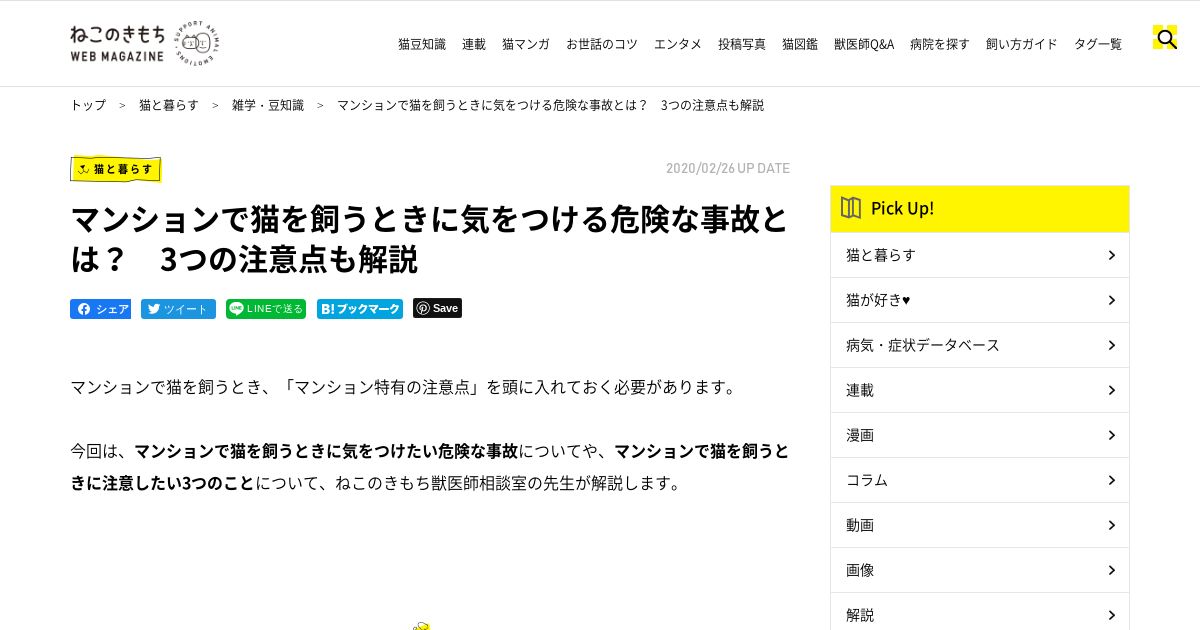Go to トップ breadcrumb link
The height and width of the screenshot is (630, 1200).
click(x=88, y=105)
